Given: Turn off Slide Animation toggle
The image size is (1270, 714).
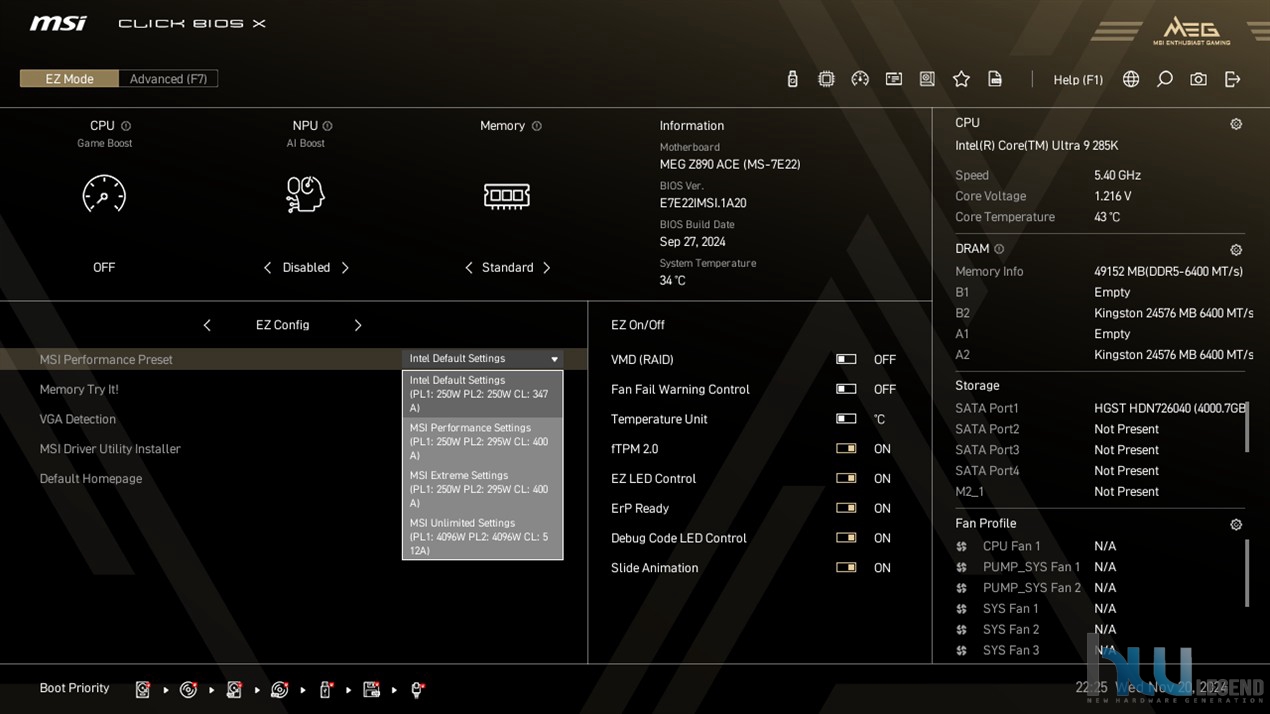Looking at the screenshot, I should 846,568.
